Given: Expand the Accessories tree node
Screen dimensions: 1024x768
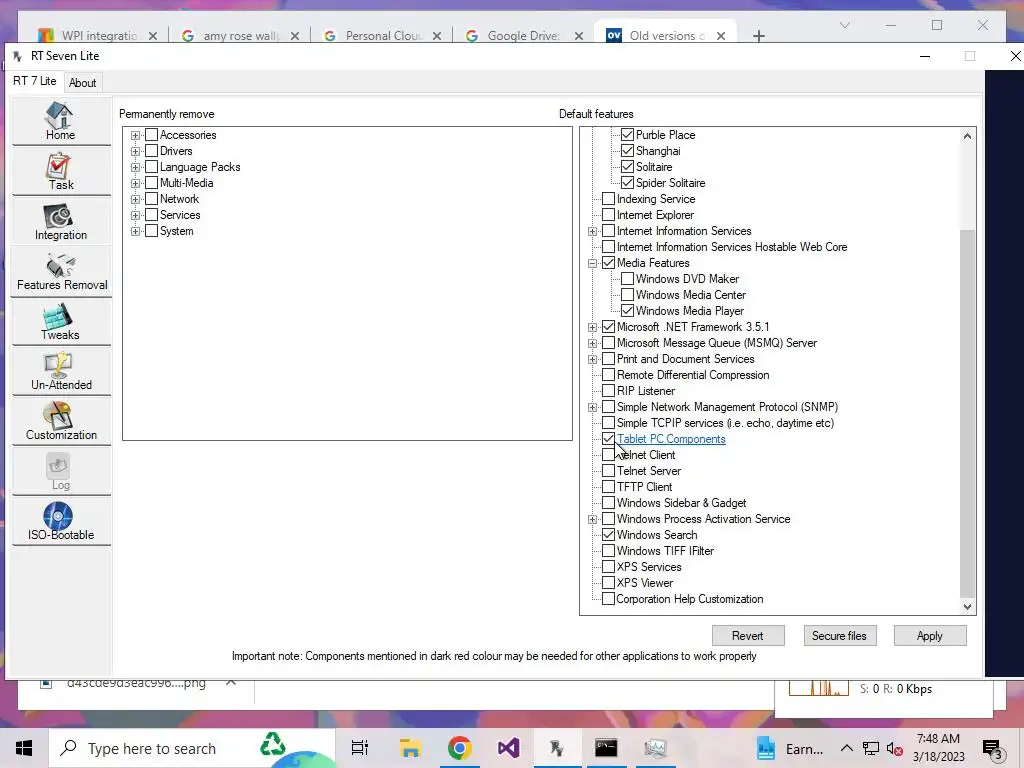Looking at the screenshot, I should click(135, 135).
